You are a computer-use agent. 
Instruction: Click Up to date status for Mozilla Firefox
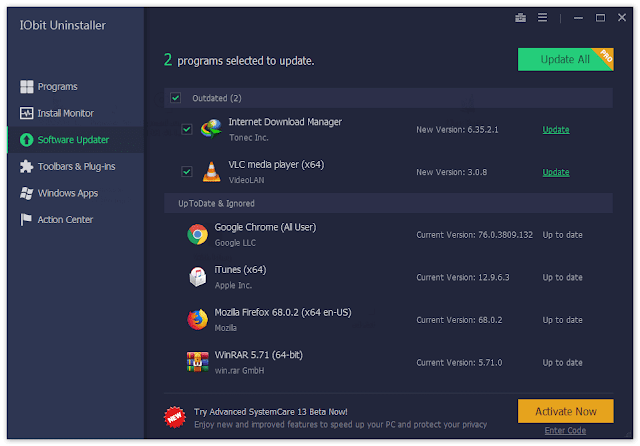coord(562,320)
